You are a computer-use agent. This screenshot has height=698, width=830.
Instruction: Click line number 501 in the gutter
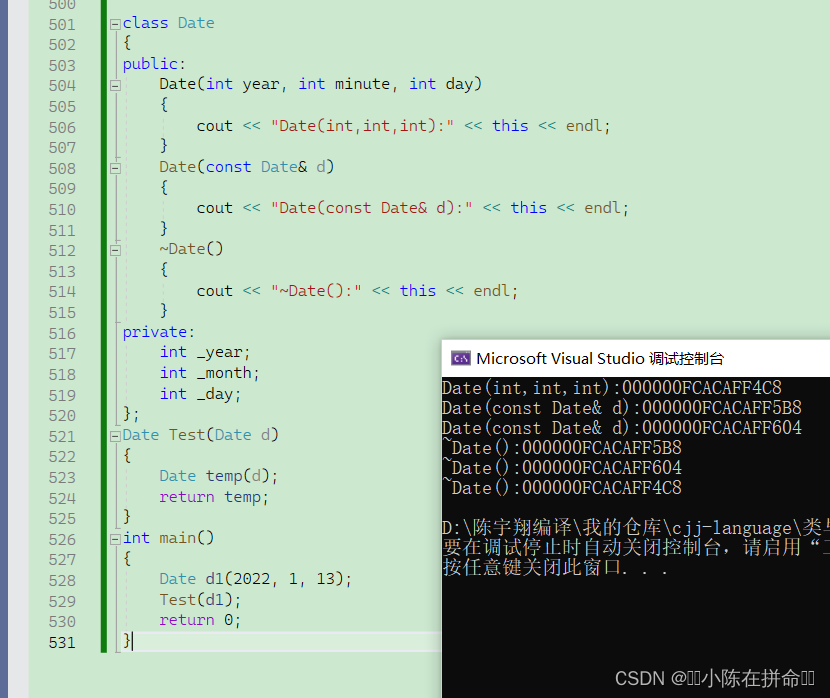coord(62,25)
